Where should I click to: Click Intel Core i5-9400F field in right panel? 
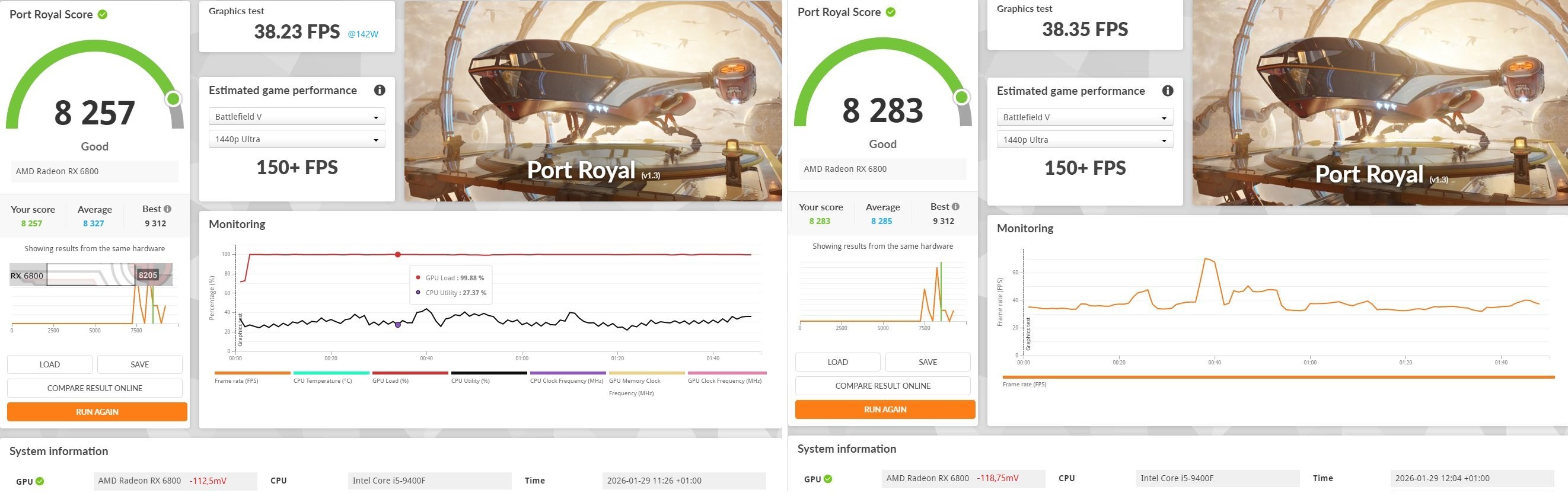(1218, 478)
